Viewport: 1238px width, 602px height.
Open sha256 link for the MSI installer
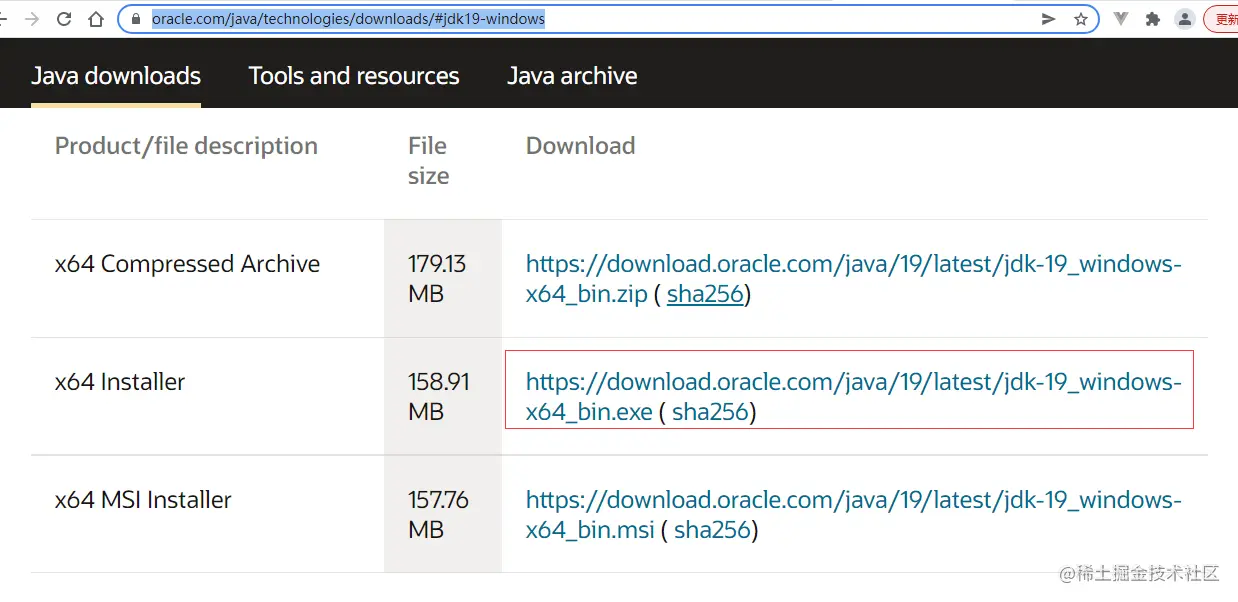pyautogui.click(x=712, y=530)
